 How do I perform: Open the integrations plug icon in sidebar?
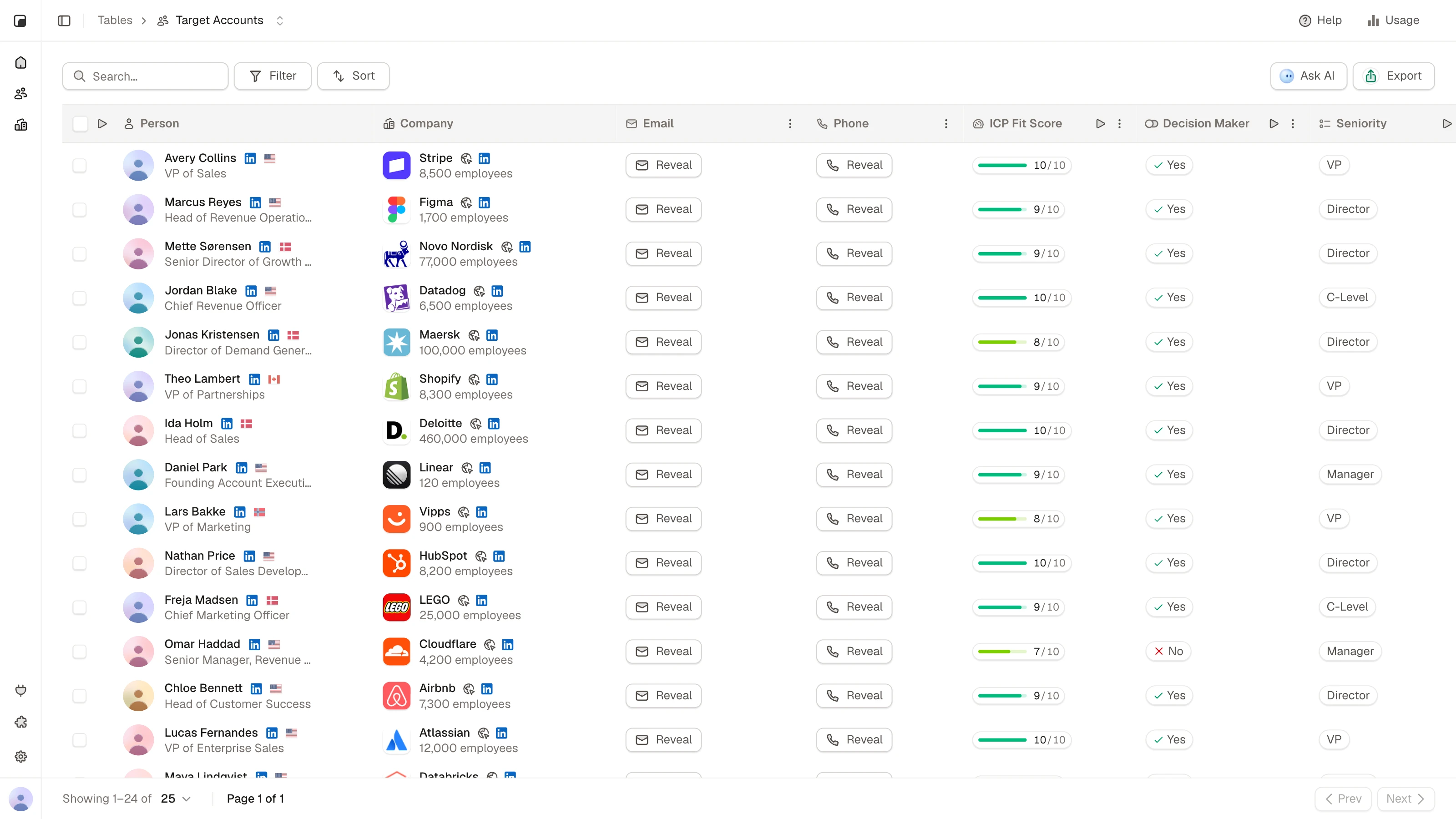pos(21,690)
